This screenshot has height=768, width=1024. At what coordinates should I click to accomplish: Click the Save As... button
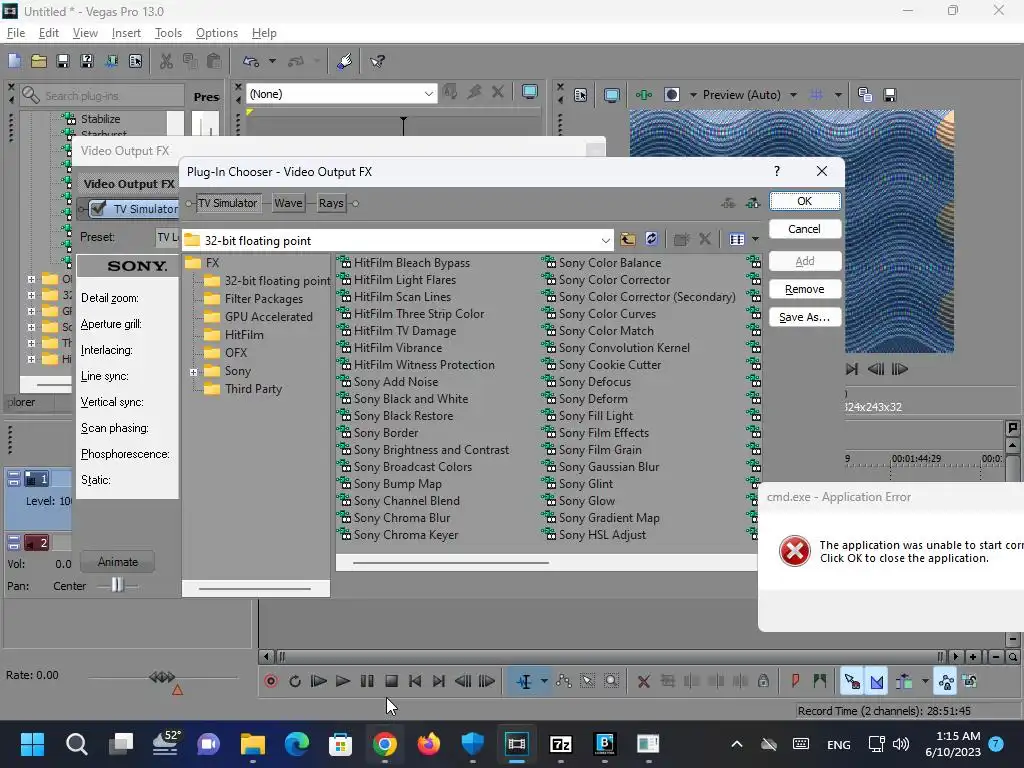click(x=805, y=317)
